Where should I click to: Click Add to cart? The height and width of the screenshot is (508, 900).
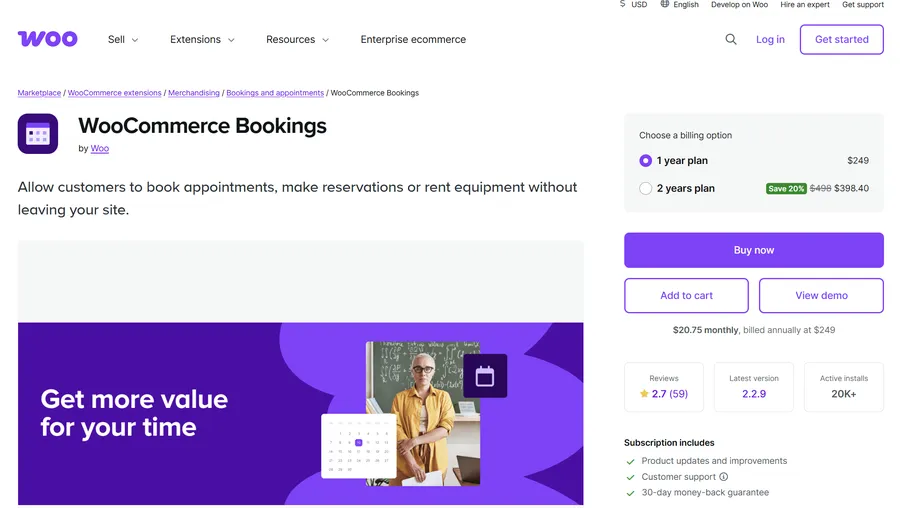[x=686, y=296]
